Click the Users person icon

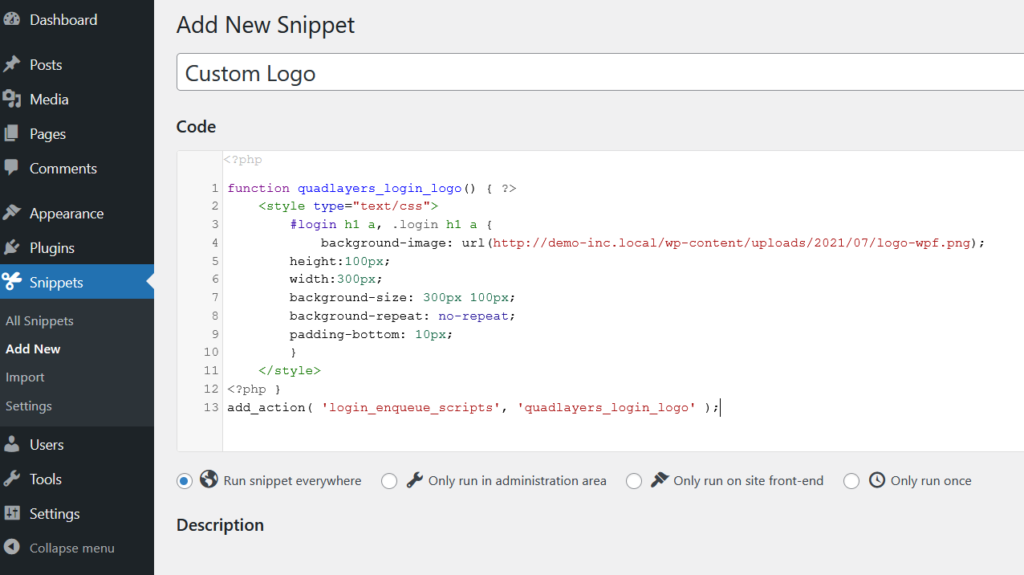click(12, 445)
